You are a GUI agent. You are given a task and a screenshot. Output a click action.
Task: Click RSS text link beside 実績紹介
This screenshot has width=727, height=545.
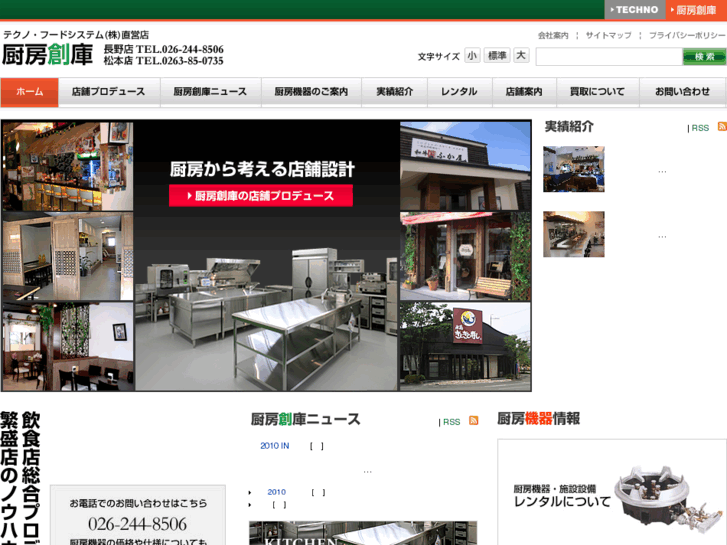click(x=700, y=128)
